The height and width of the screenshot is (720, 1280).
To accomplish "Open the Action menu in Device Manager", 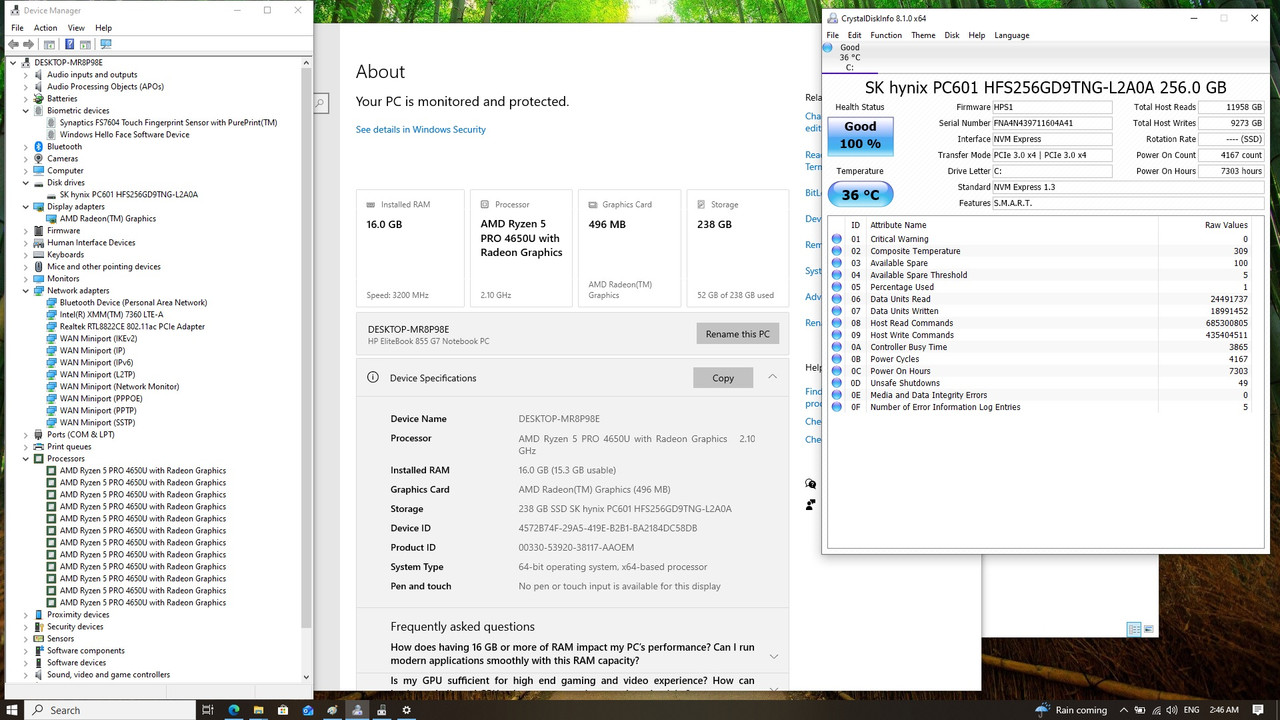I will [46, 28].
